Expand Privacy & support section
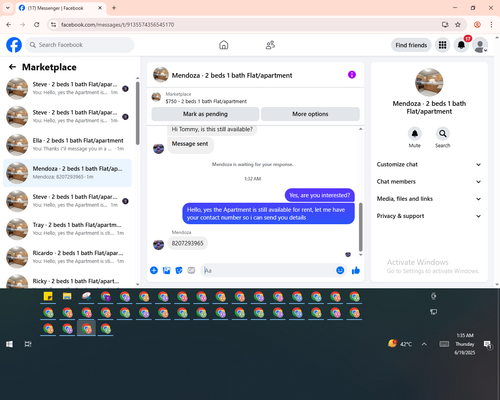Image resolution: width=500 pixels, height=400 pixels. (429, 216)
